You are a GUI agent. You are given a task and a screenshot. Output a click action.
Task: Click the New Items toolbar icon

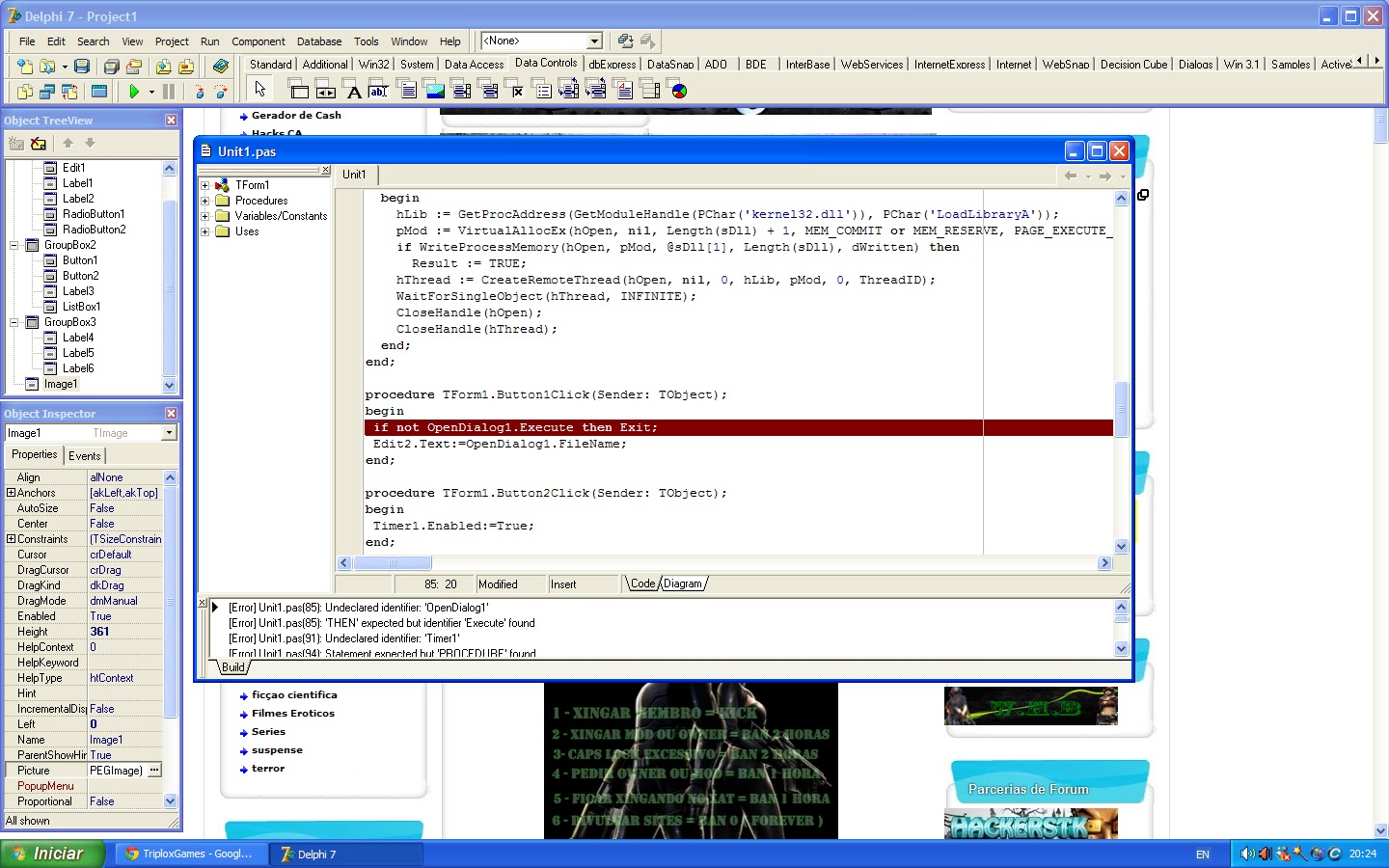point(24,67)
